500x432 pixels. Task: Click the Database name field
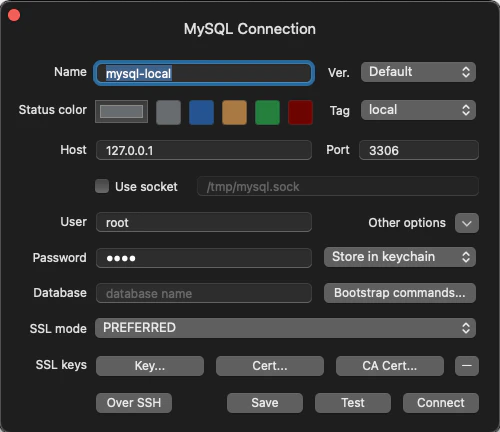[204, 293]
